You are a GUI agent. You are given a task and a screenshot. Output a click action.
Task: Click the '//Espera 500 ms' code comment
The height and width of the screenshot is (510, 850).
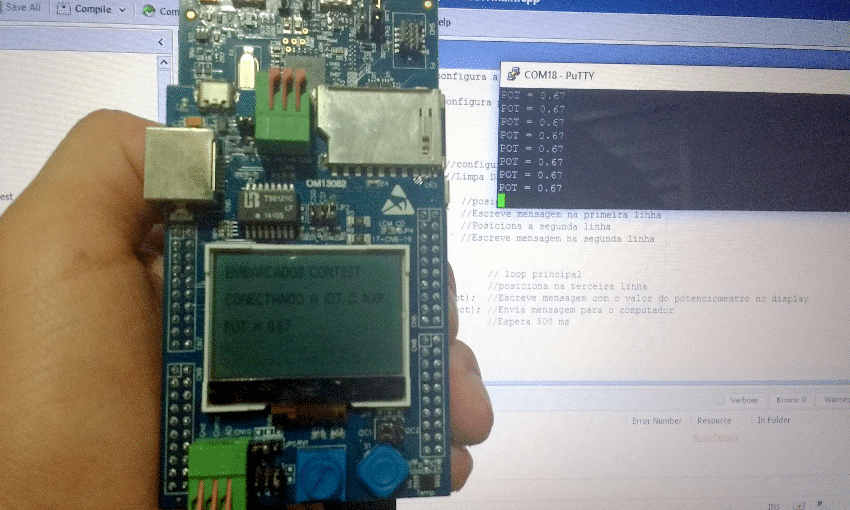pyautogui.click(x=528, y=322)
